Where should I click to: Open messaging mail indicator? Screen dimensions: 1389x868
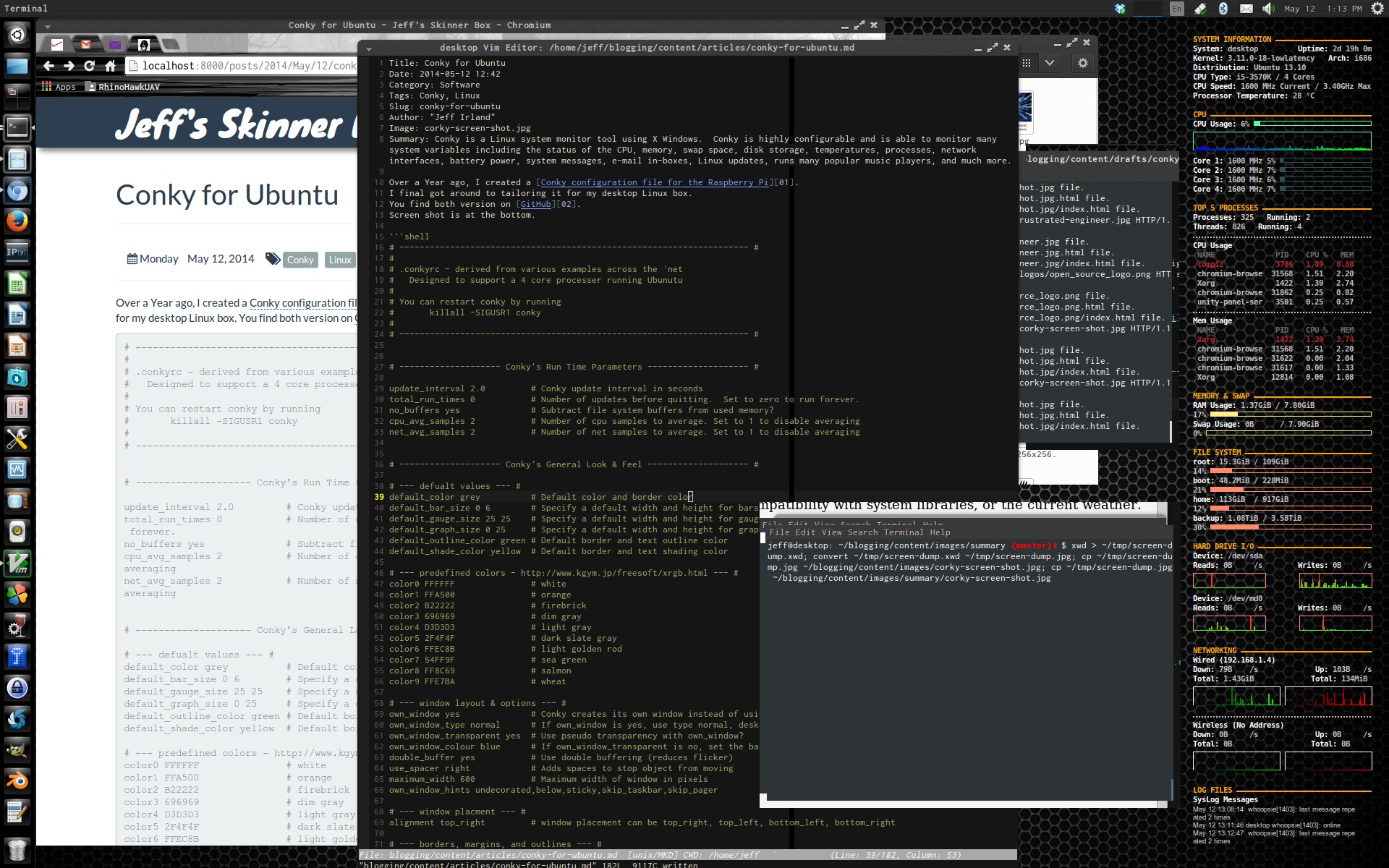[1246, 9]
